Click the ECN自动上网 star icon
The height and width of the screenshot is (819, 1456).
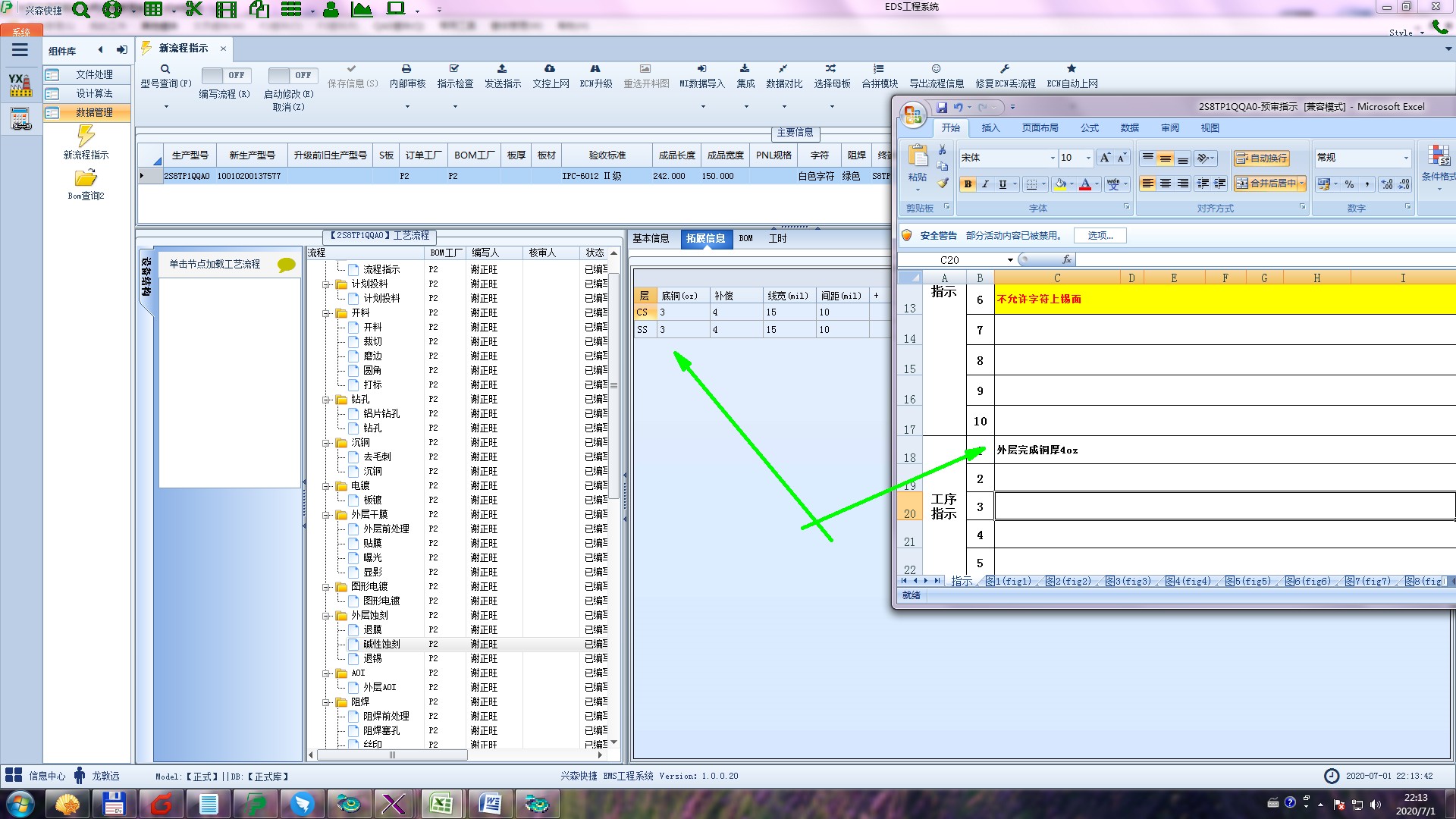(x=1072, y=69)
